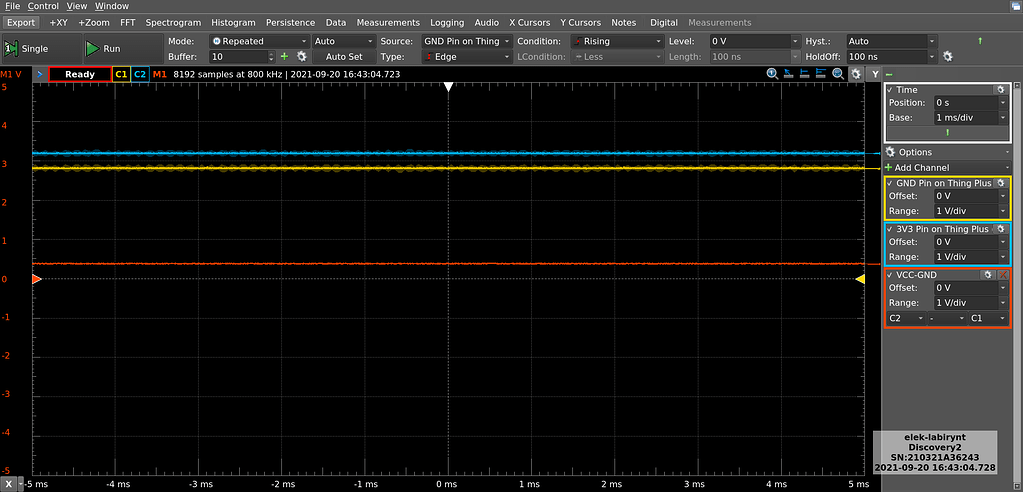The image size is (1023, 492).
Task: Open the Spectrogram view tab
Action: pyautogui.click(x=173, y=22)
